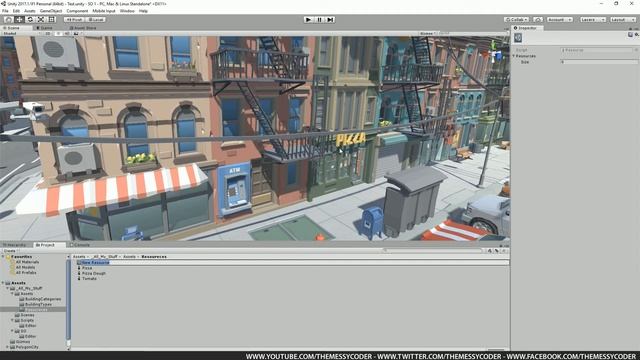This screenshot has width=640, height=360.
Task: Select the Hand tool in toolbar
Action: coord(8,19)
